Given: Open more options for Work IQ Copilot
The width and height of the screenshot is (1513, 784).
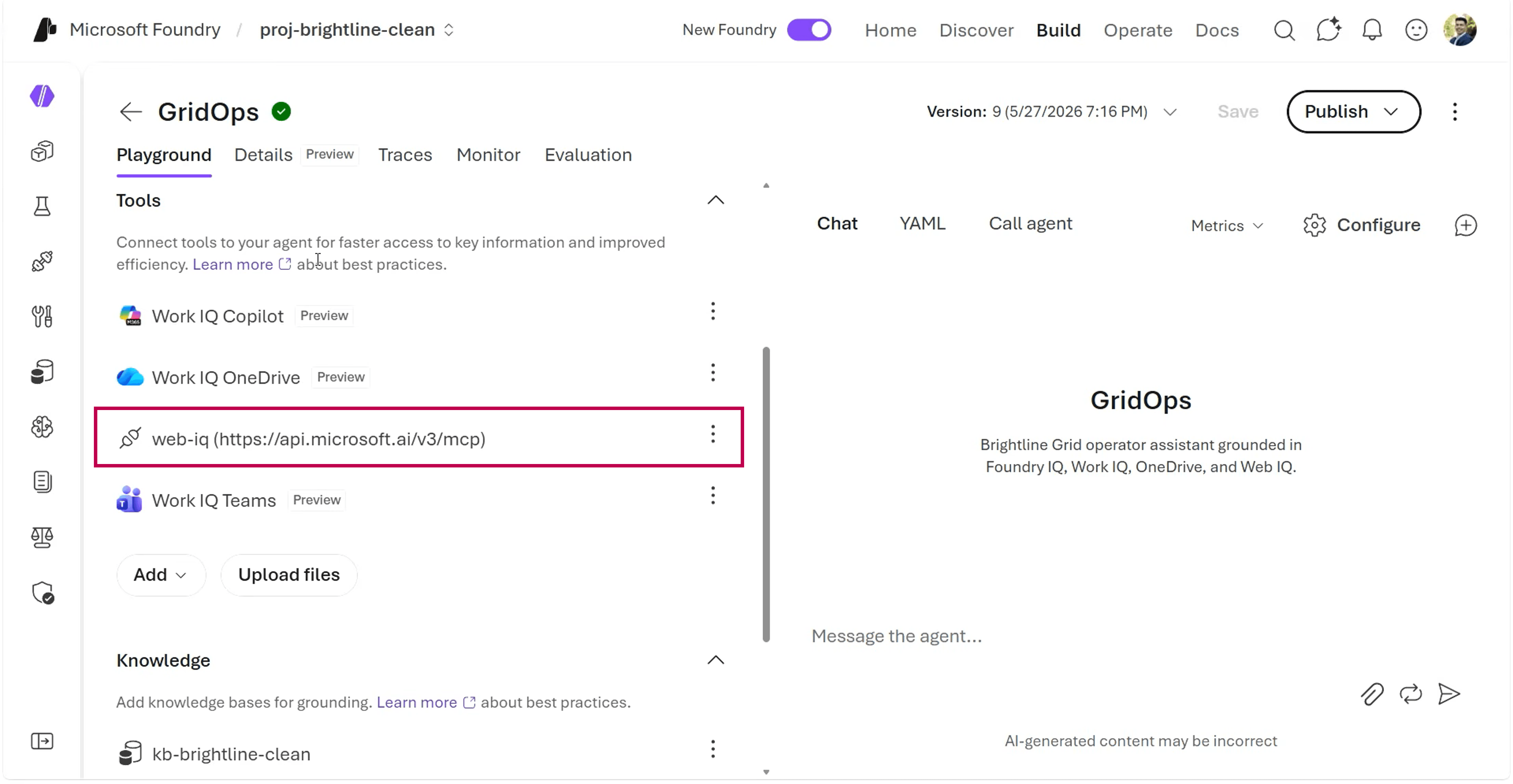Looking at the screenshot, I should pyautogui.click(x=713, y=312).
